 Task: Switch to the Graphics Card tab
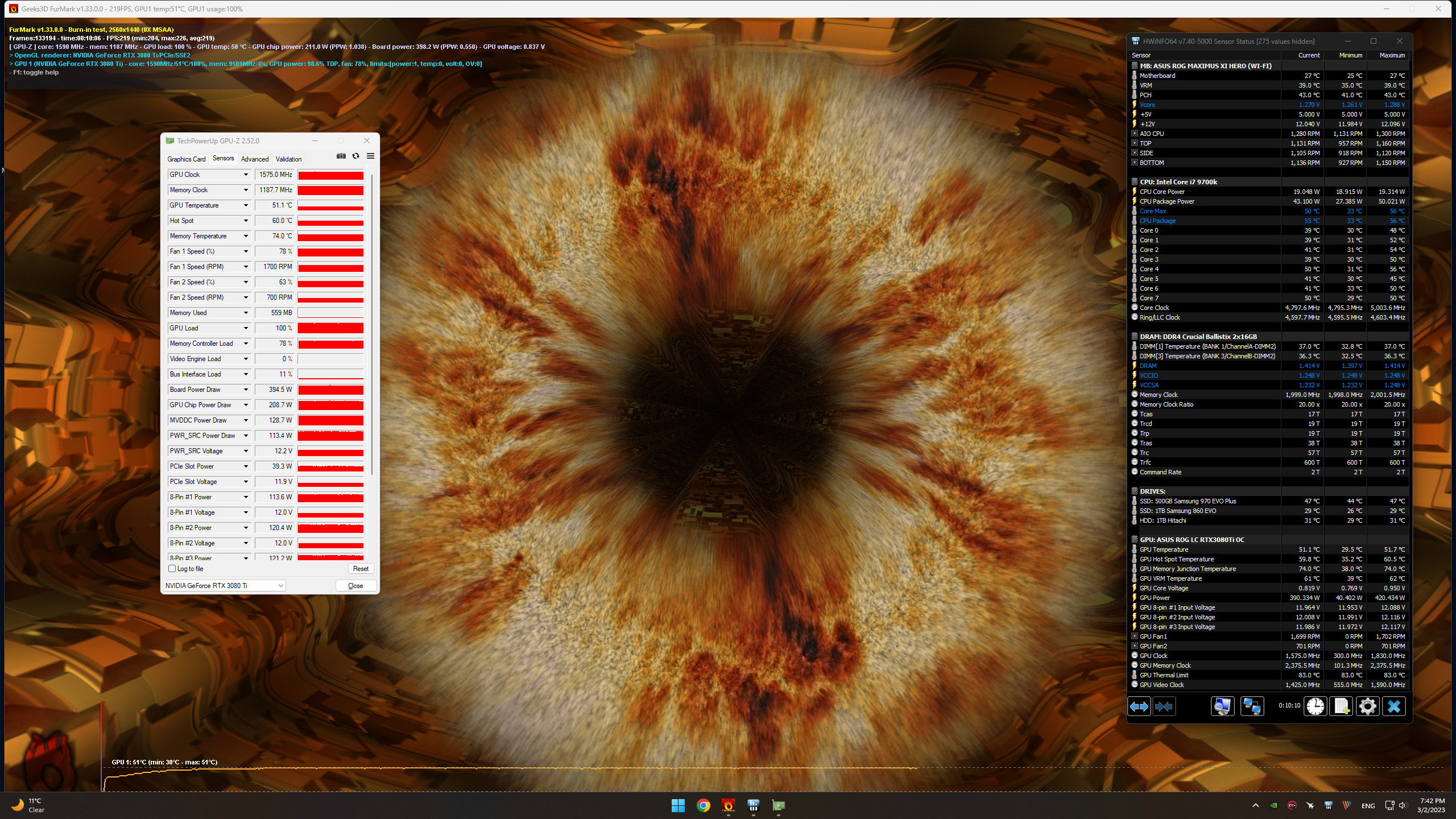tap(186, 159)
